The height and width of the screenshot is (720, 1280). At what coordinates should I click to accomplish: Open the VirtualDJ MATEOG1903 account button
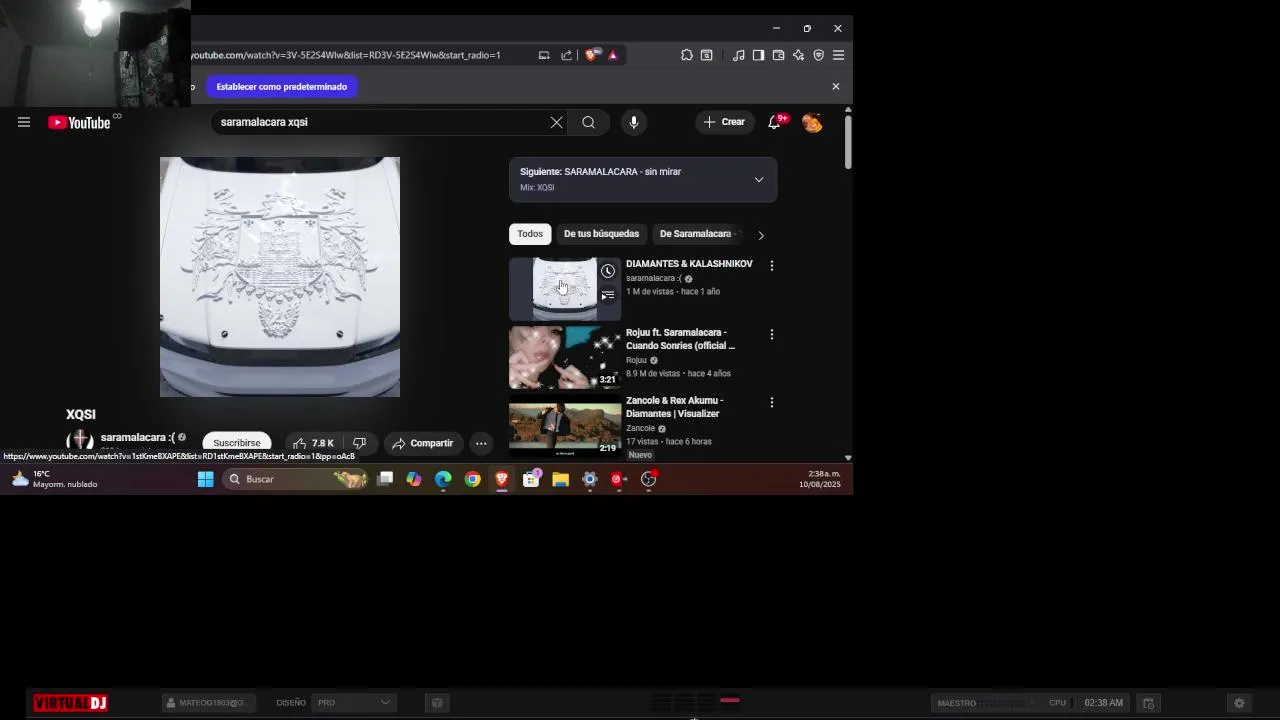pos(209,703)
